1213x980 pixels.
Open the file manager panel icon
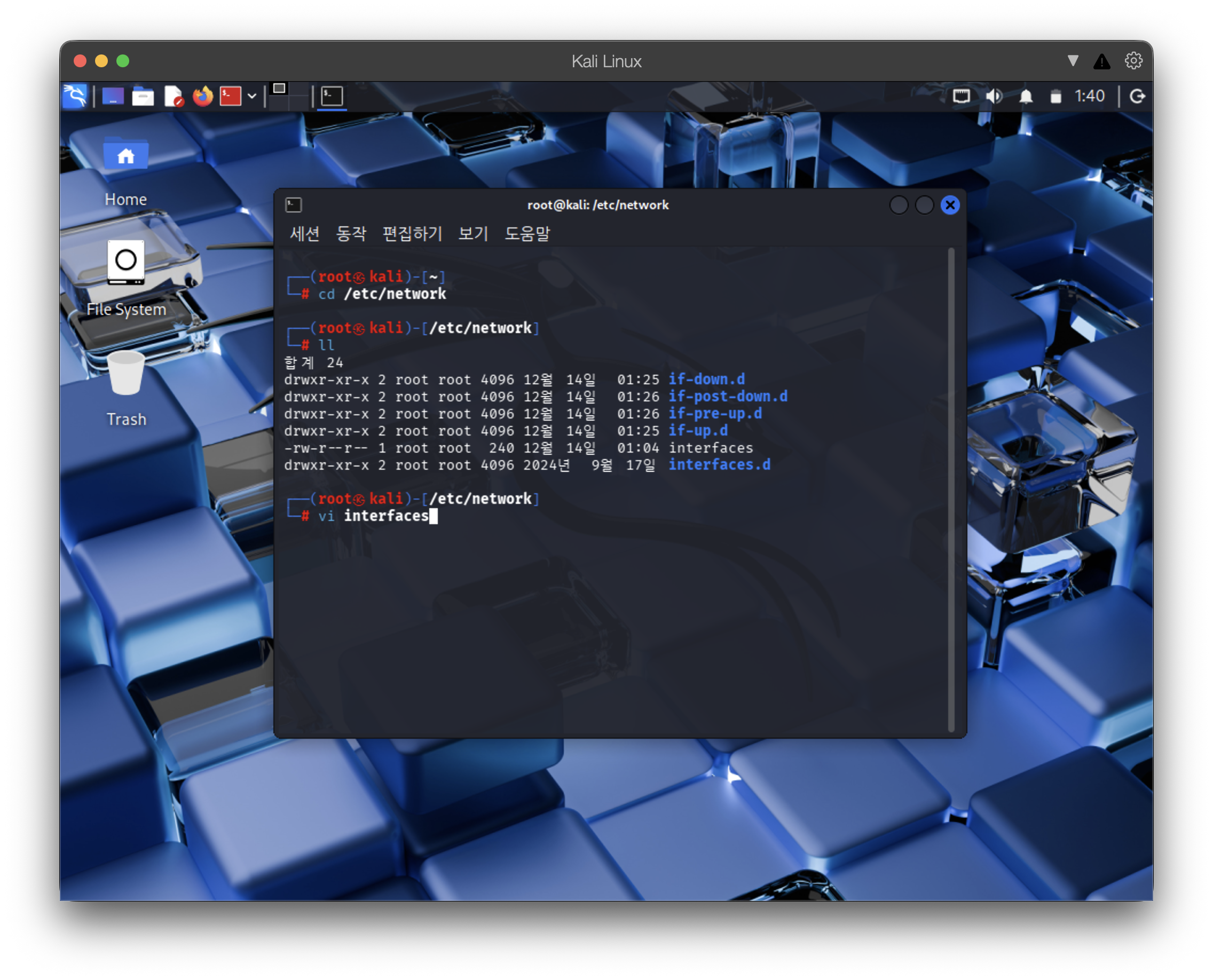[x=143, y=97]
